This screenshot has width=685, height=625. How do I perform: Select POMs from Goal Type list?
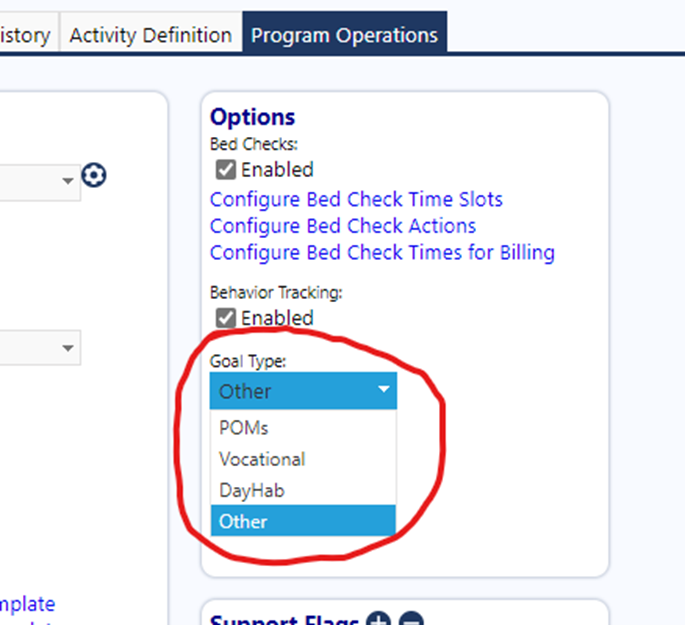(x=303, y=428)
